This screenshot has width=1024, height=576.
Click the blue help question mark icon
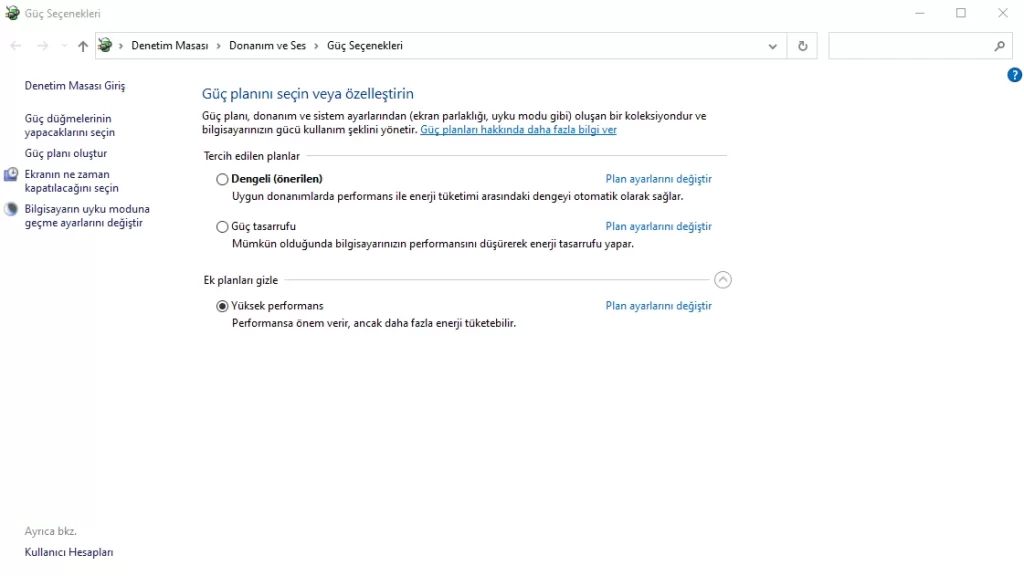tap(1014, 75)
